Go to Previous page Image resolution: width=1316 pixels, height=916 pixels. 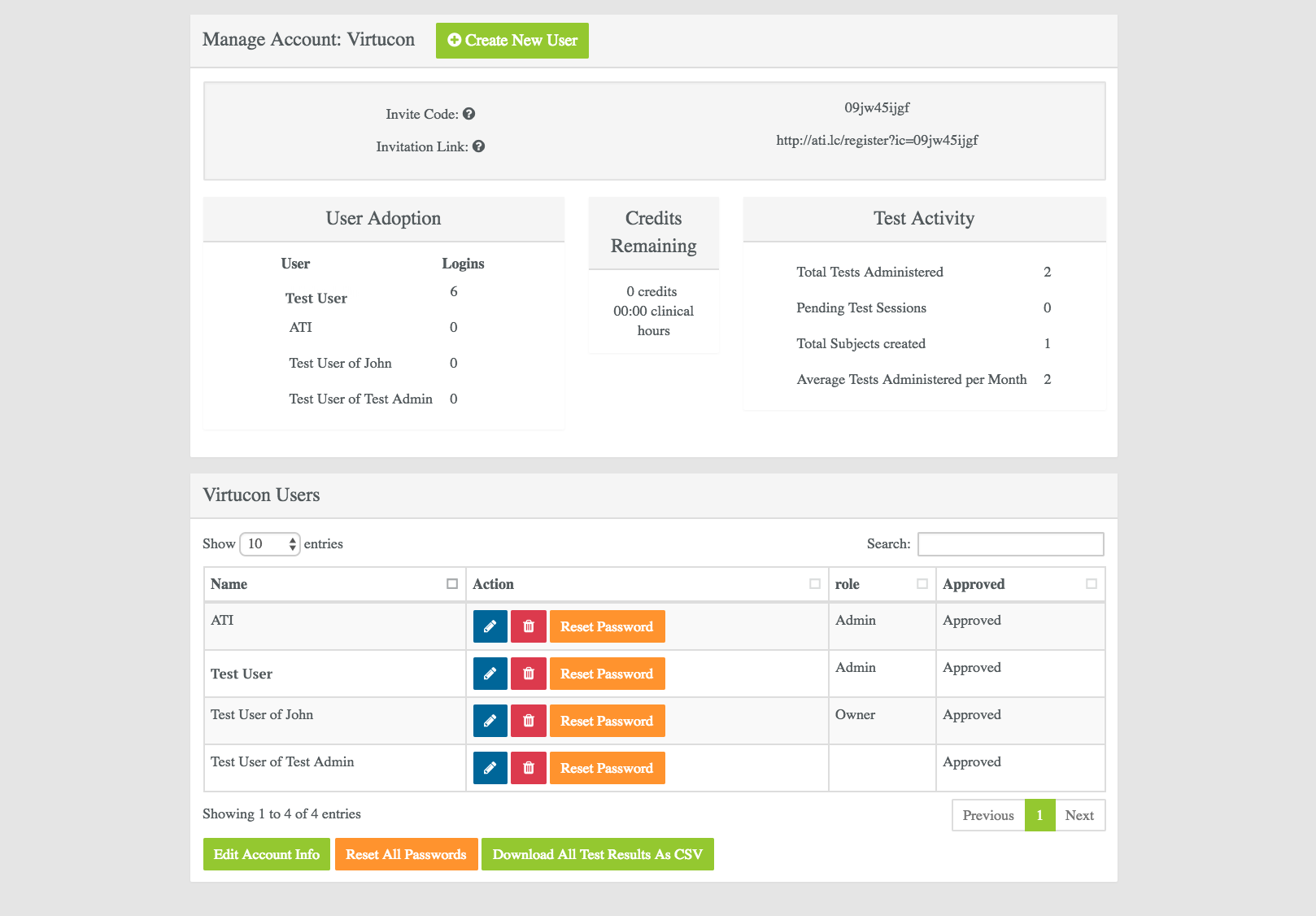[988, 815]
